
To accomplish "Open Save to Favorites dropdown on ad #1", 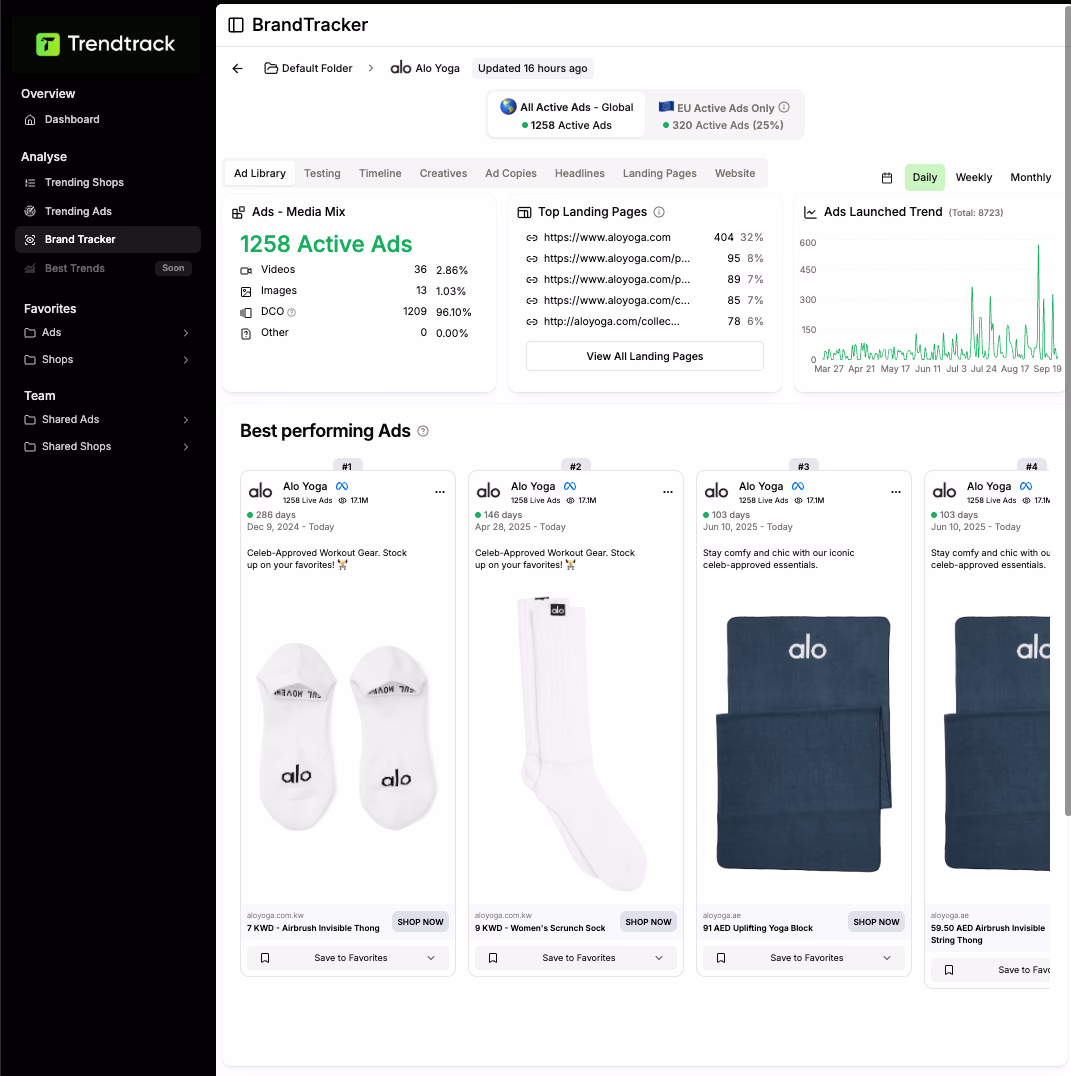I will tap(431, 958).
